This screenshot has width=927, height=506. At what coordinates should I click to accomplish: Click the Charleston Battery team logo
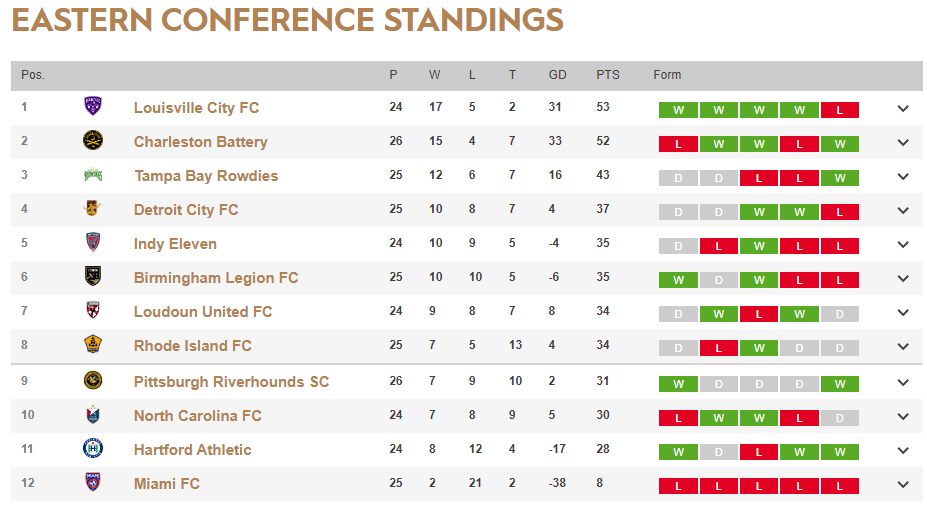(93, 141)
